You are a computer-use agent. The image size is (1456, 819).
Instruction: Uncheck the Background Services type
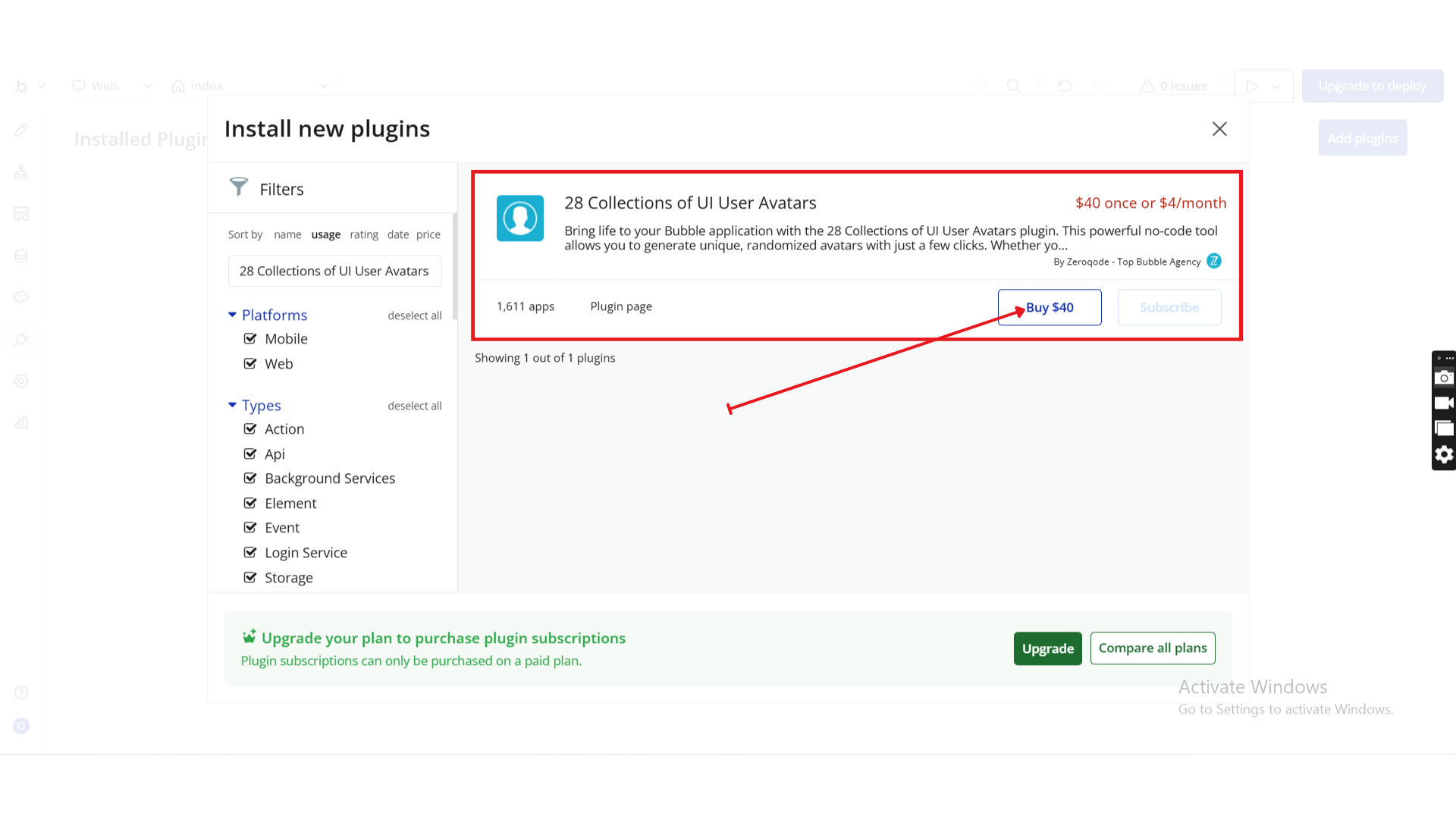pos(250,479)
